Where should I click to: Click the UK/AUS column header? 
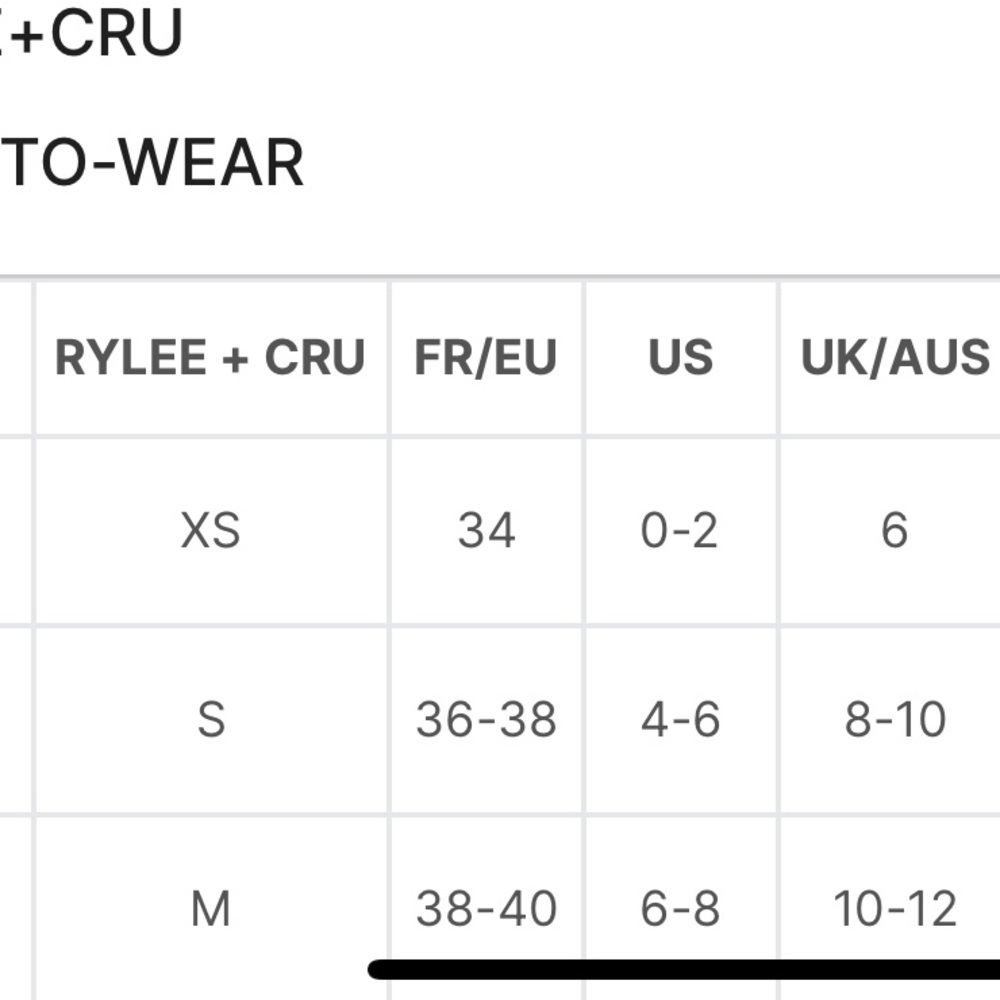[x=895, y=358]
